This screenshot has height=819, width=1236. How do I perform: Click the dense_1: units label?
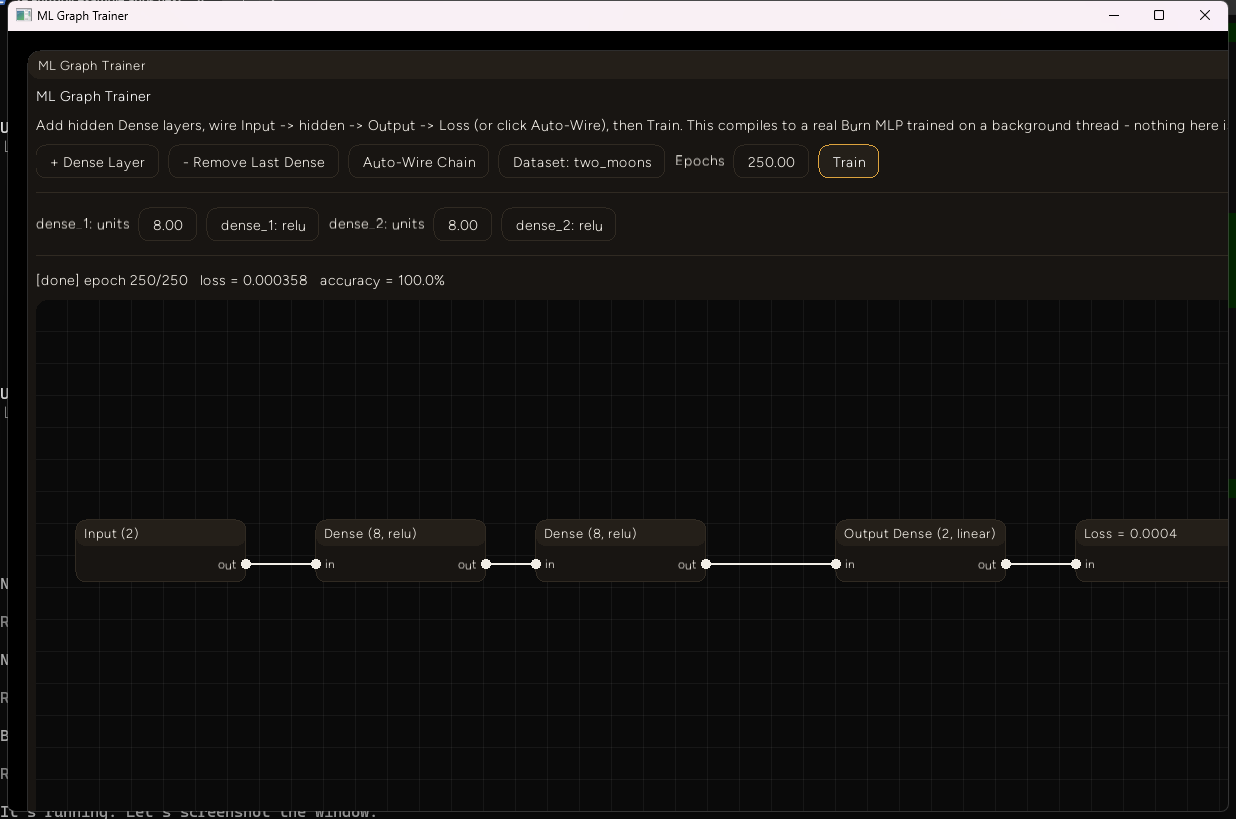(x=83, y=224)
